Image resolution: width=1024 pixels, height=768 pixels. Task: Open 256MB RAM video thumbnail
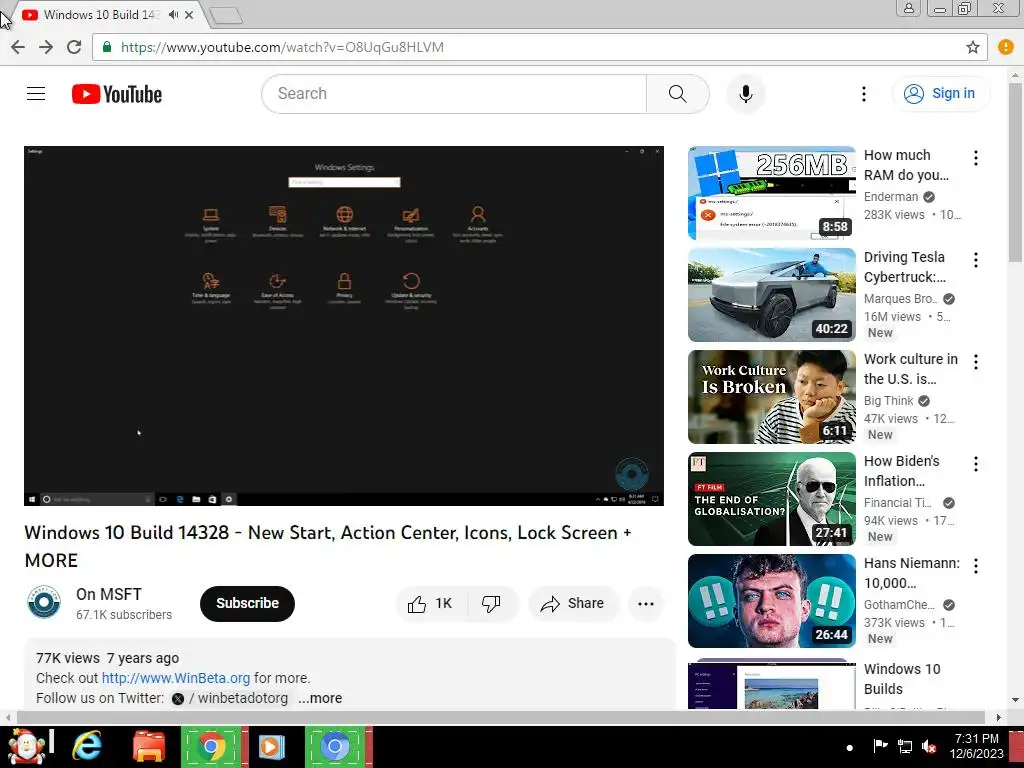pos(771,193)
